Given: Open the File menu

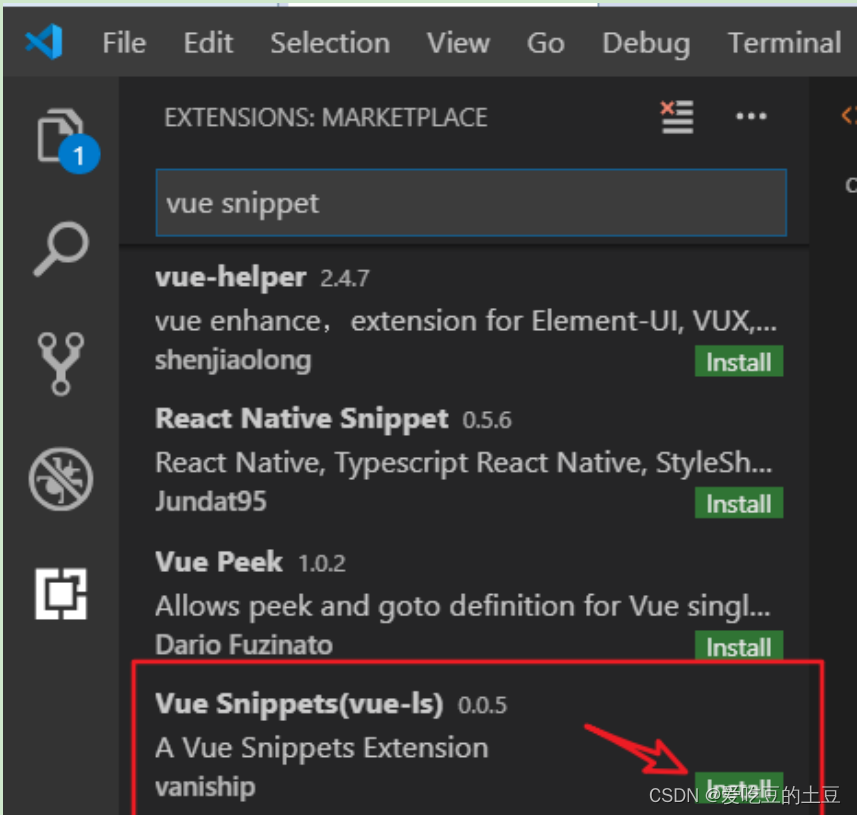Looking at the screenshot, I should pyautogui.click(x=124, y=43).
